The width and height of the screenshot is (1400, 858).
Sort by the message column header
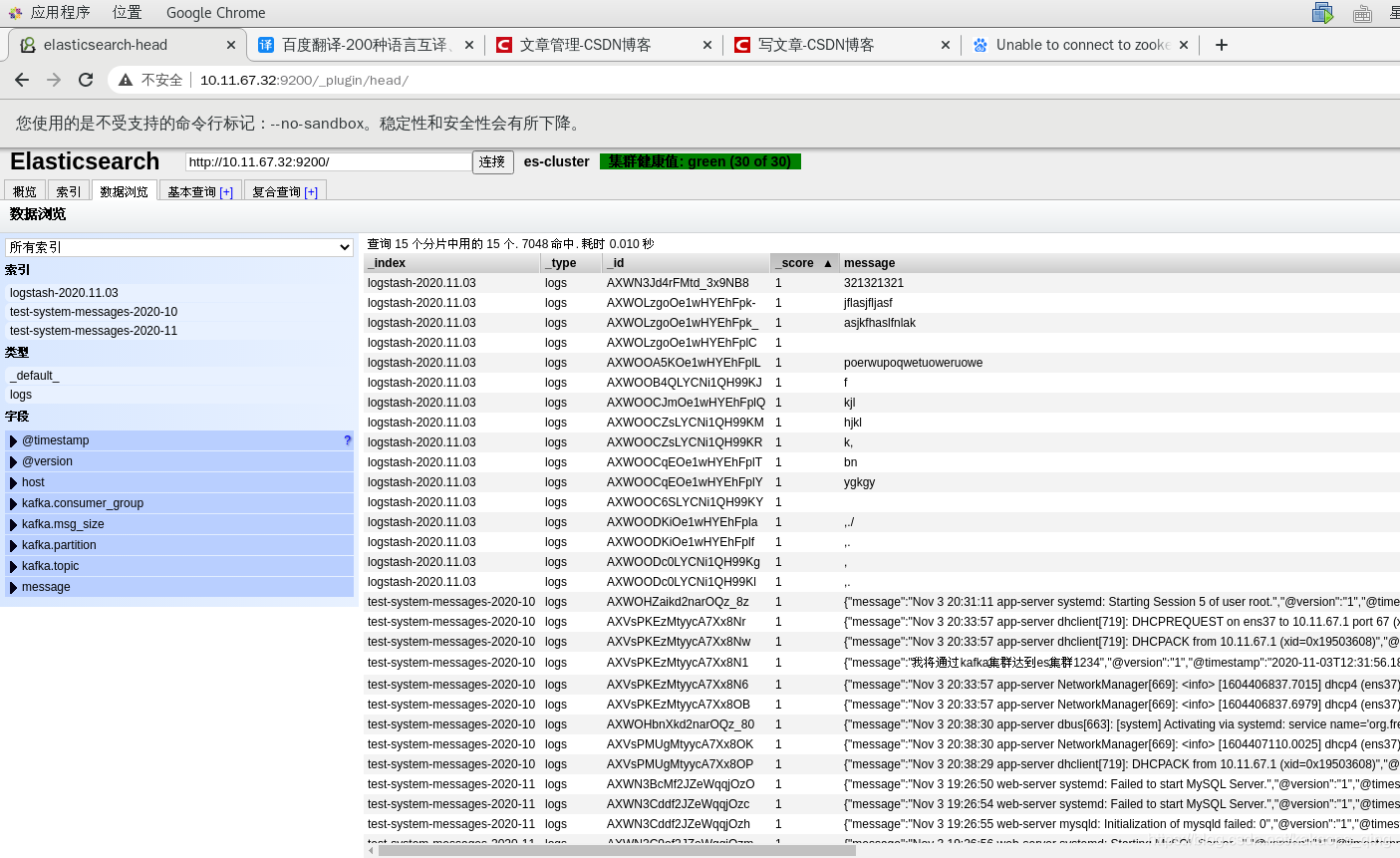coord(1120,263)
